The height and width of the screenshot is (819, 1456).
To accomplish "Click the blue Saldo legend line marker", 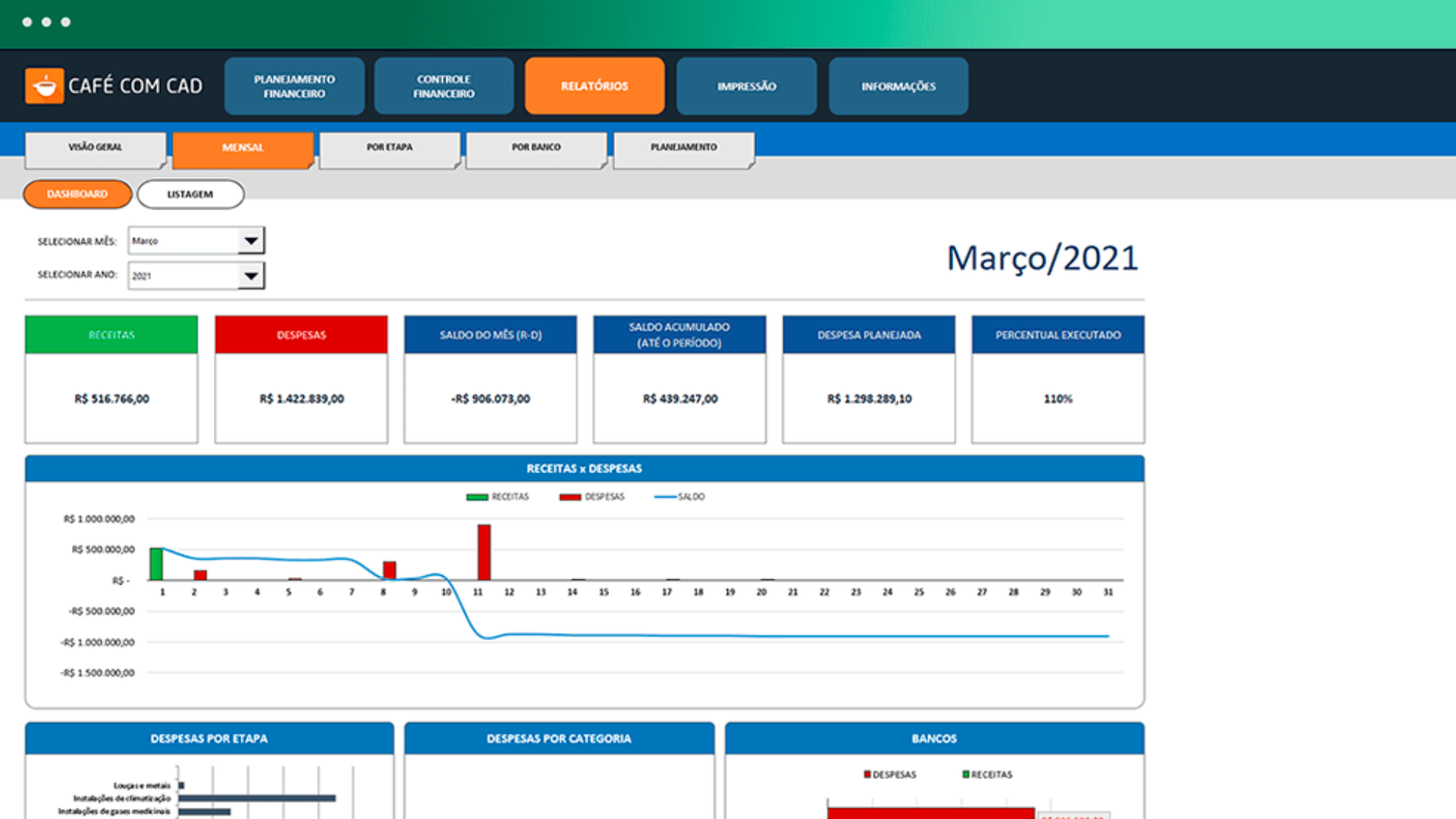I will (x=665, y=497).
